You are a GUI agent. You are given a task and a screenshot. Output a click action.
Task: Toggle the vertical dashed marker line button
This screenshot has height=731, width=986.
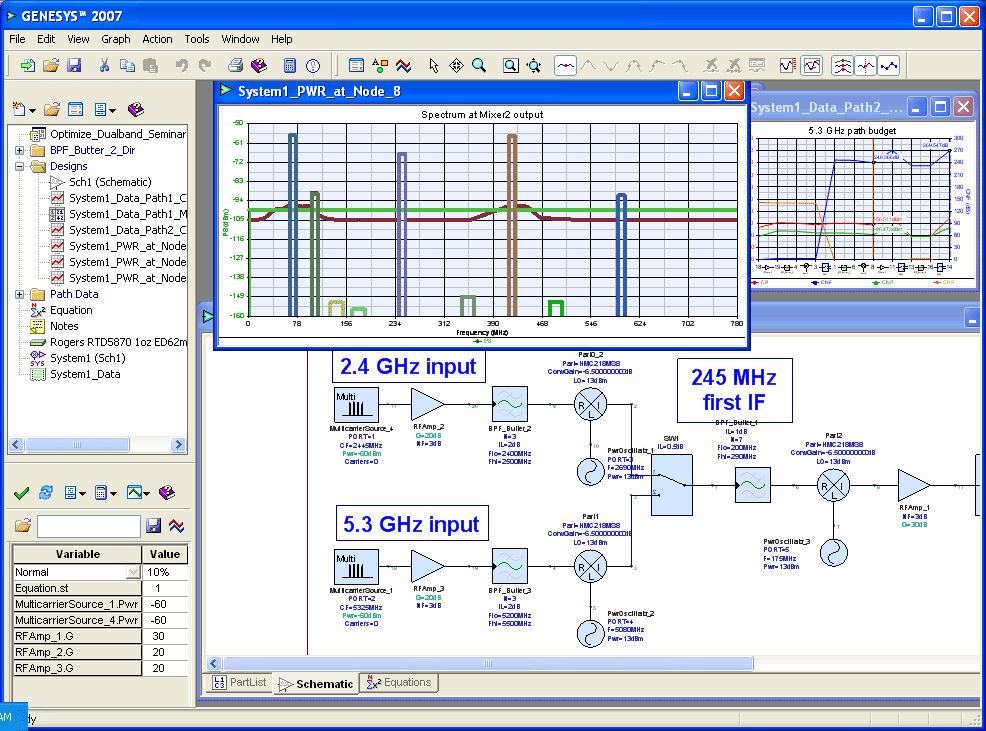866,65
